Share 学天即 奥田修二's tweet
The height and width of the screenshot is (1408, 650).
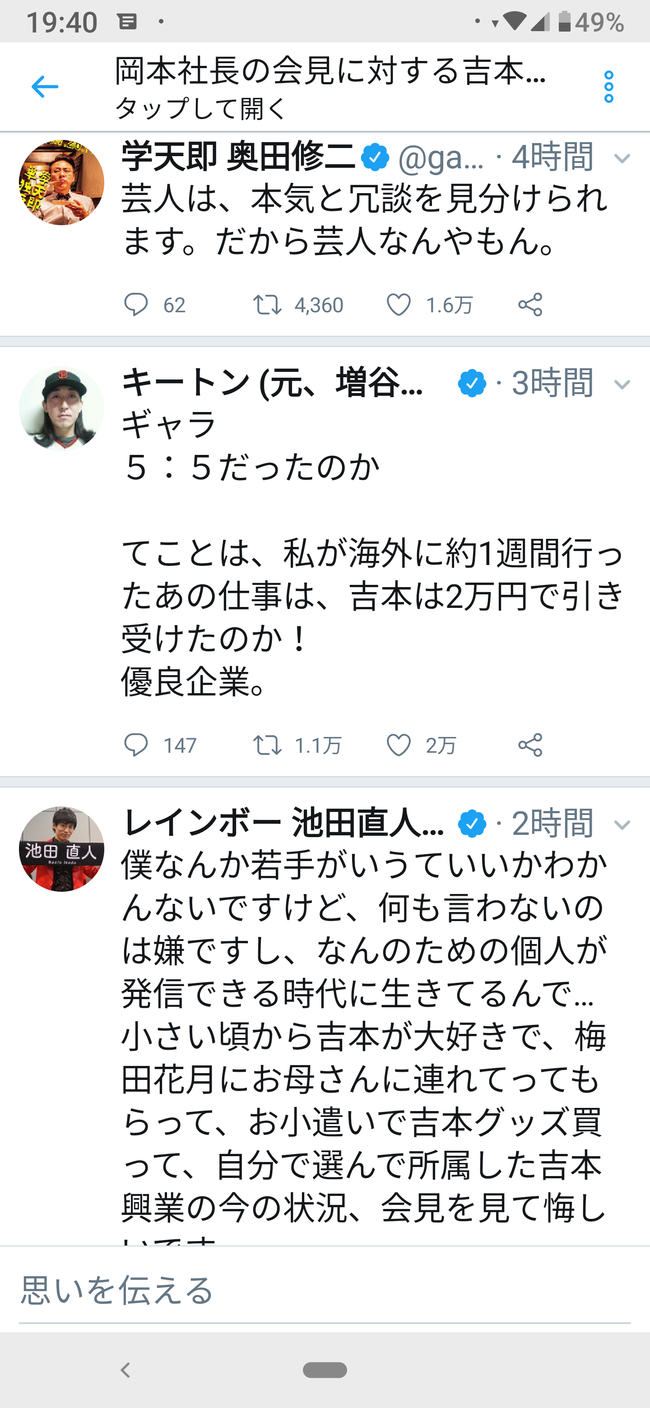tap(530, 305)
